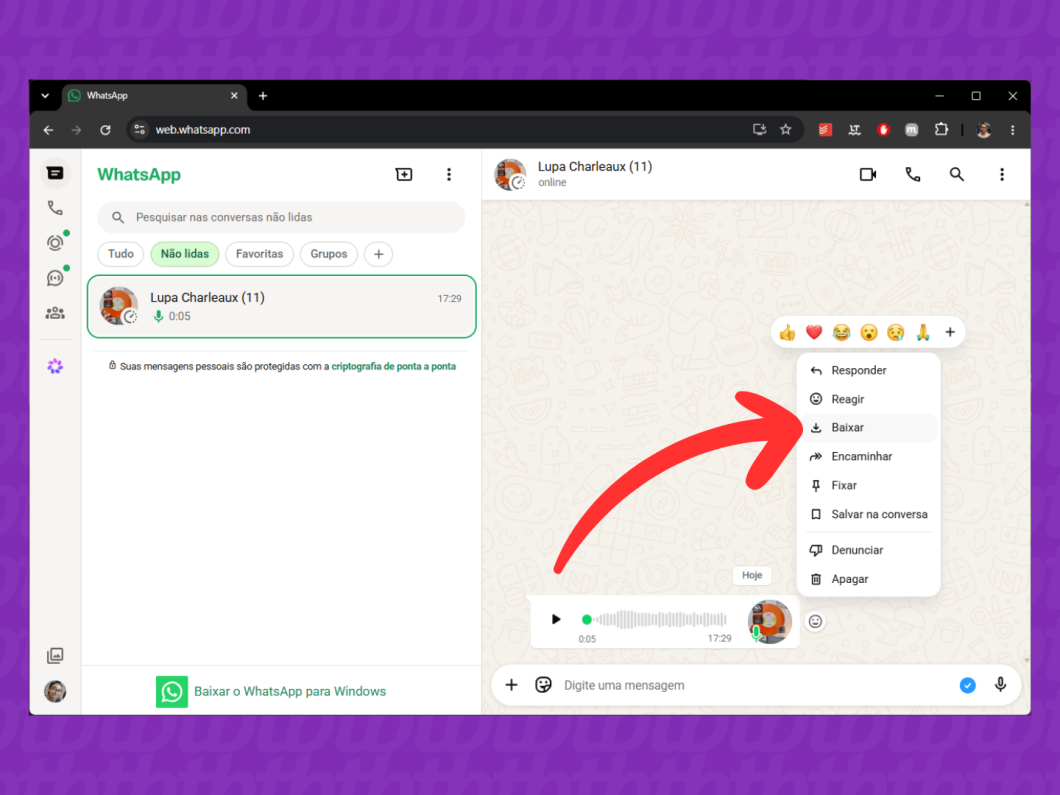Click the Digite uma mensagem field

(754, 685)
